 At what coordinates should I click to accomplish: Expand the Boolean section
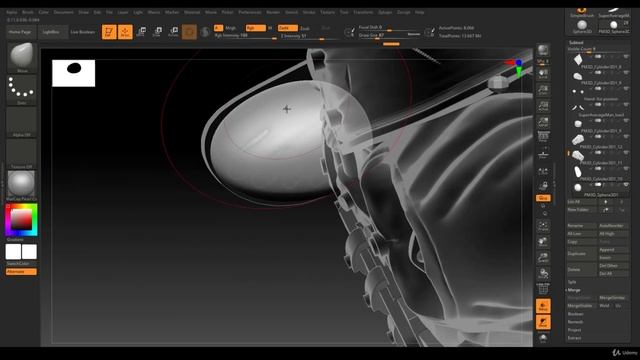point(576,314)
